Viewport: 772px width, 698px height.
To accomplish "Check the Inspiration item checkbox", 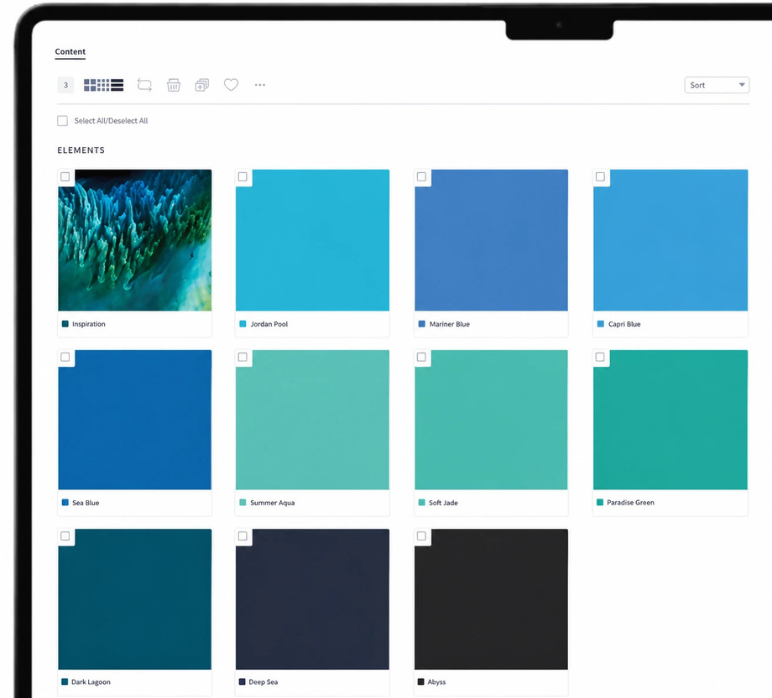I will pyautogui.click(x=65, y=177).
